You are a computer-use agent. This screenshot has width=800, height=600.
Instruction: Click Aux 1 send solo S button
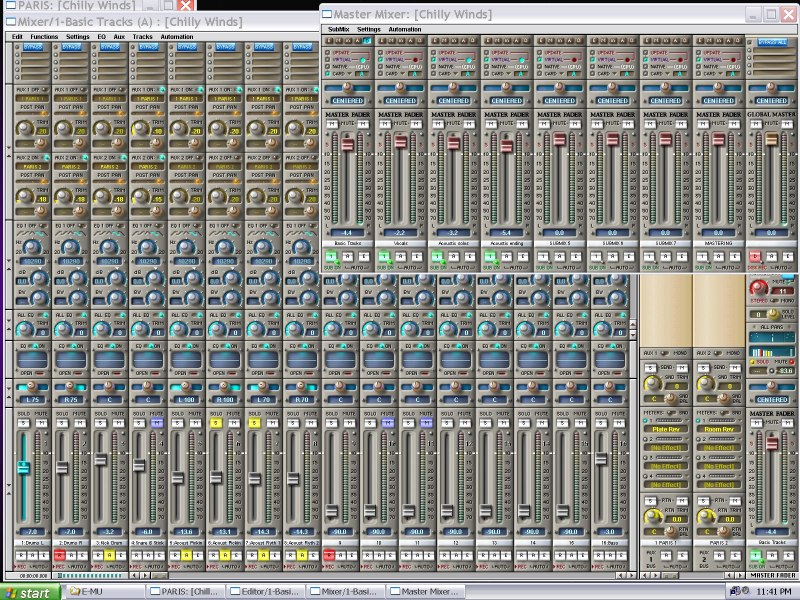pyautogui.click(x=651, y=368)
